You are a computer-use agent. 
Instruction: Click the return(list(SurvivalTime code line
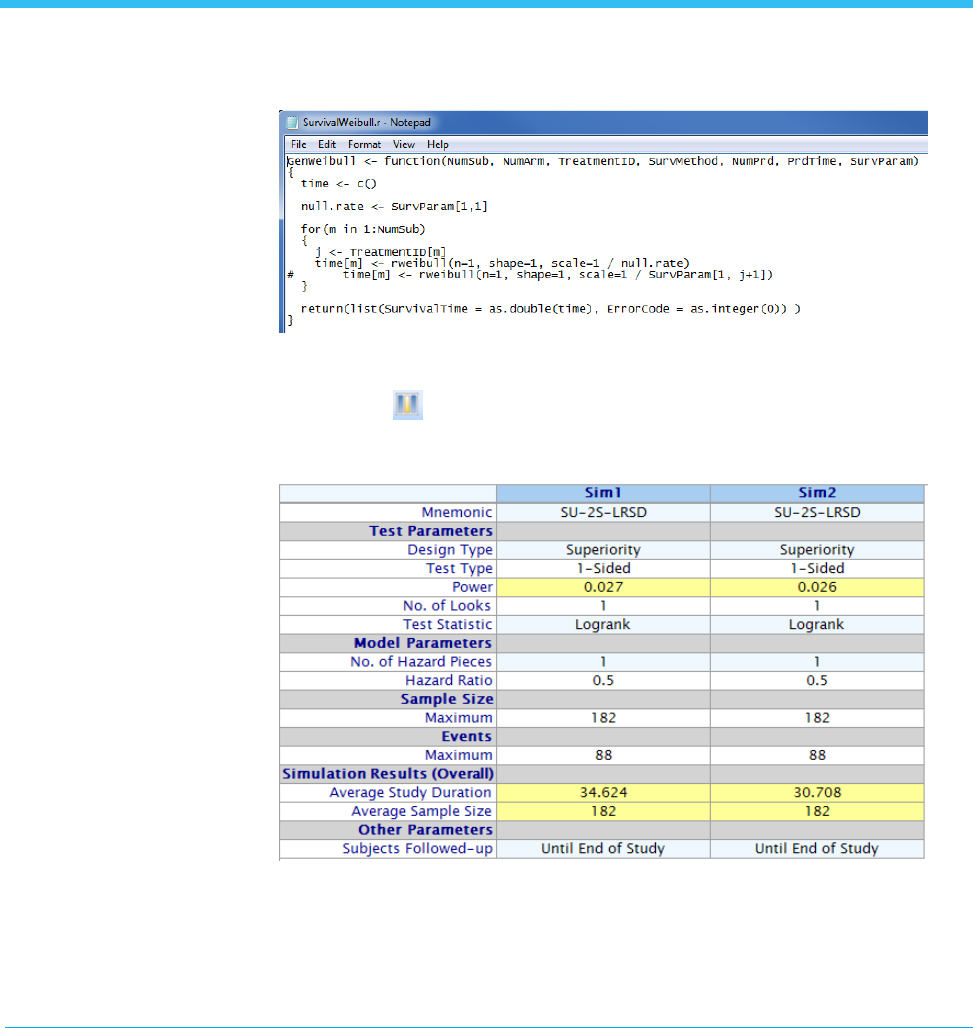point(550,309)
